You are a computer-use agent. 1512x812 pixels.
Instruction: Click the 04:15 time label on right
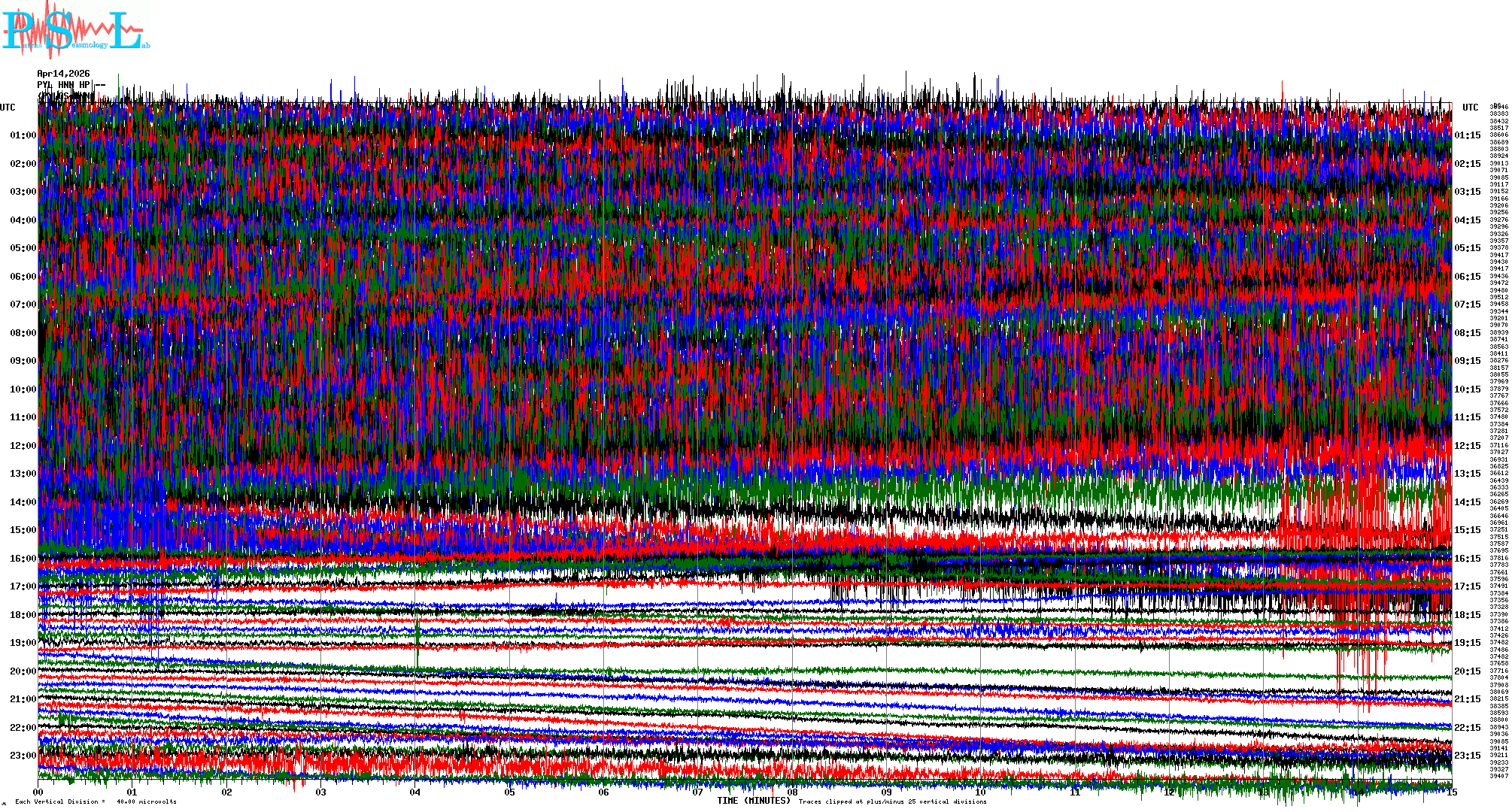(1467, 220)
